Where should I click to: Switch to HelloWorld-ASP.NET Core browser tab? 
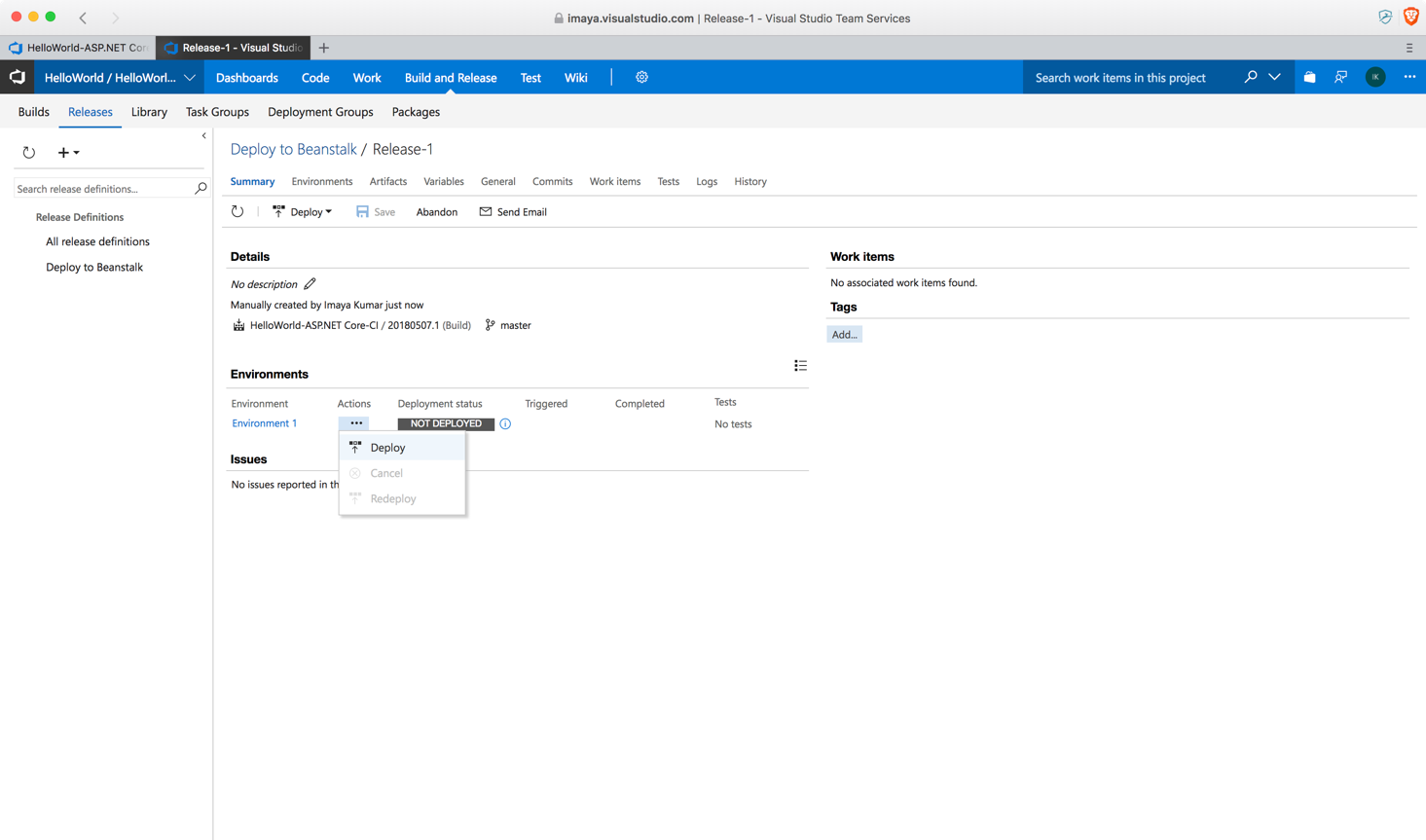pyautogui.click(x=78, y=48)
